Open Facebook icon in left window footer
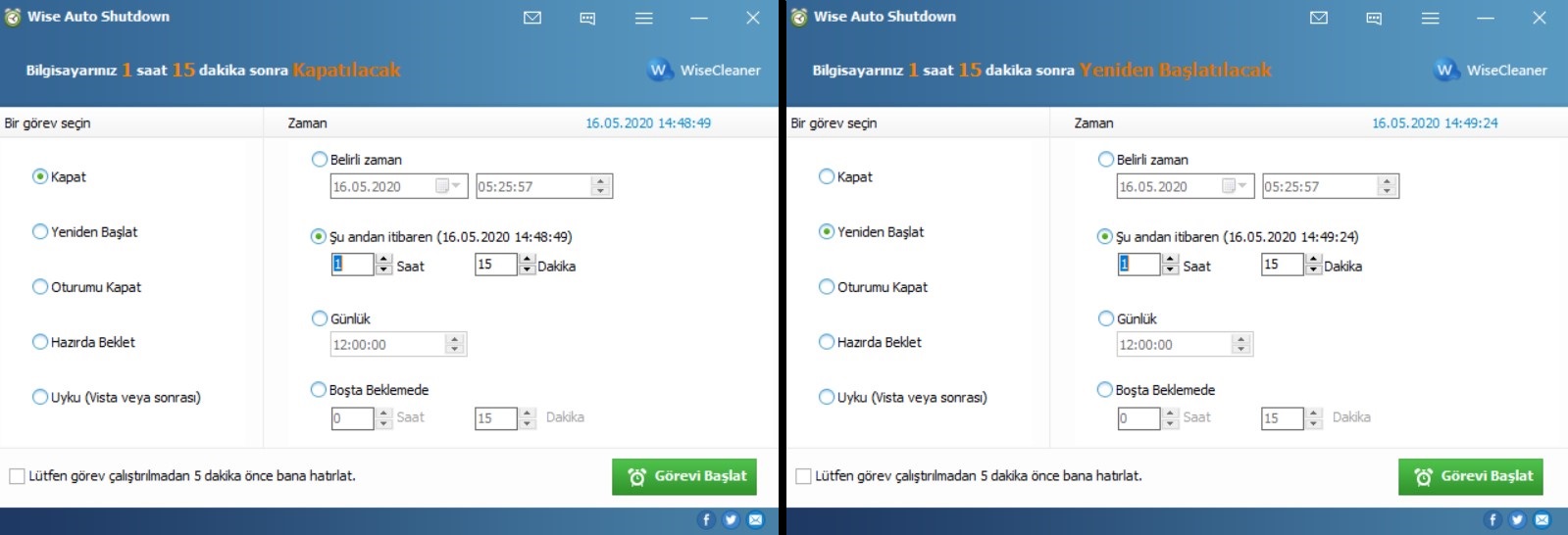Image resolution: width=1568 pixels, height=535 pixels. [706, 519]
